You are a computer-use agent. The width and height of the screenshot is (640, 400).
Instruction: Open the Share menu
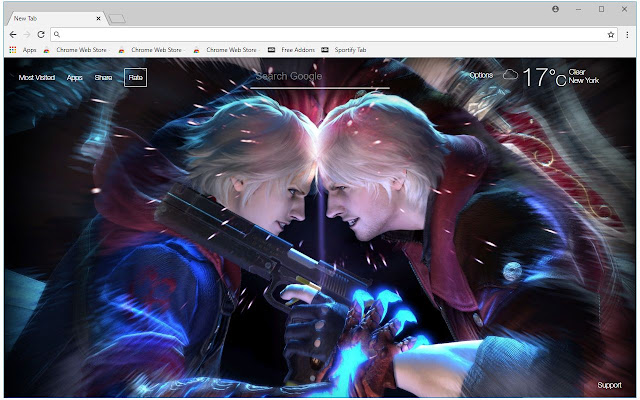[x=103, y=78]
